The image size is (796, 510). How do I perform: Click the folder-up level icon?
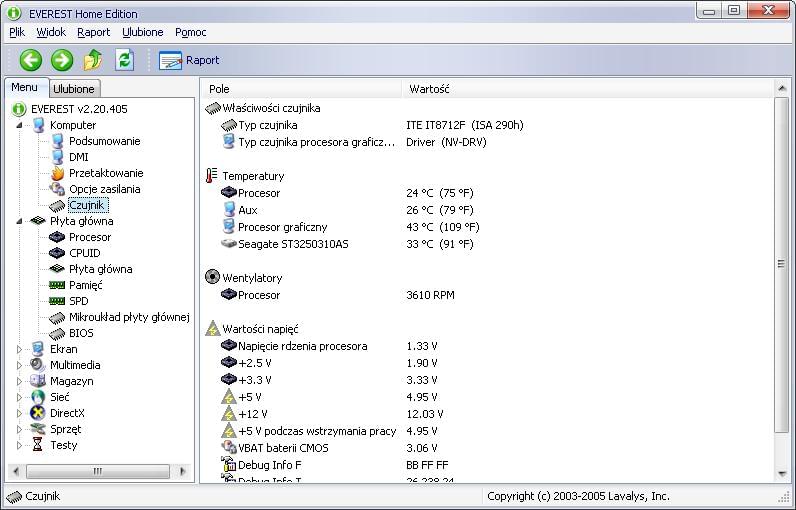point(93,60)
